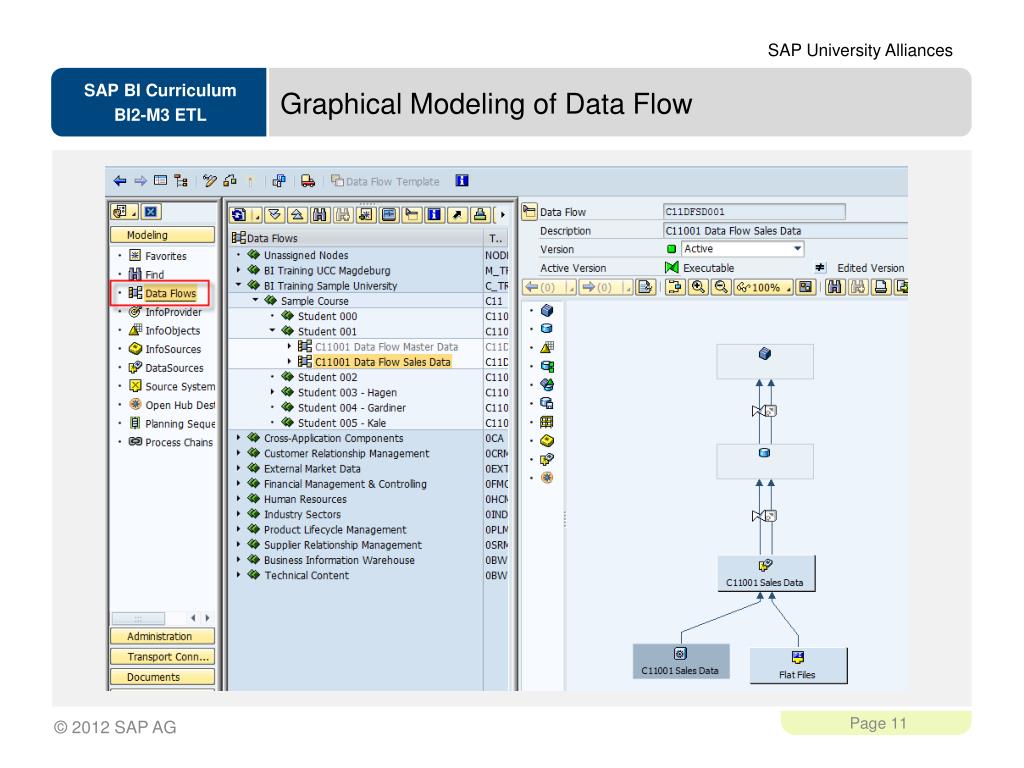Select the InfoCube cube icon in the palette

point(547,310)
